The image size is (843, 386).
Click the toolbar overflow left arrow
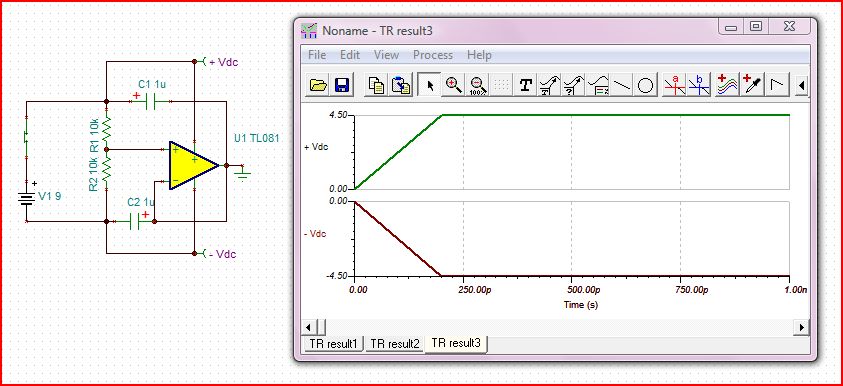pos(802,85)
